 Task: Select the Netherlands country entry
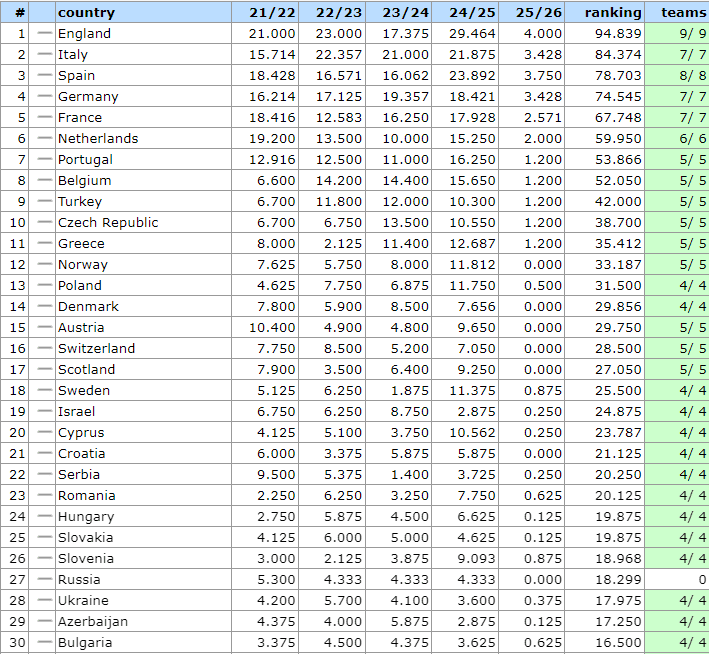(x=98, y=138)
